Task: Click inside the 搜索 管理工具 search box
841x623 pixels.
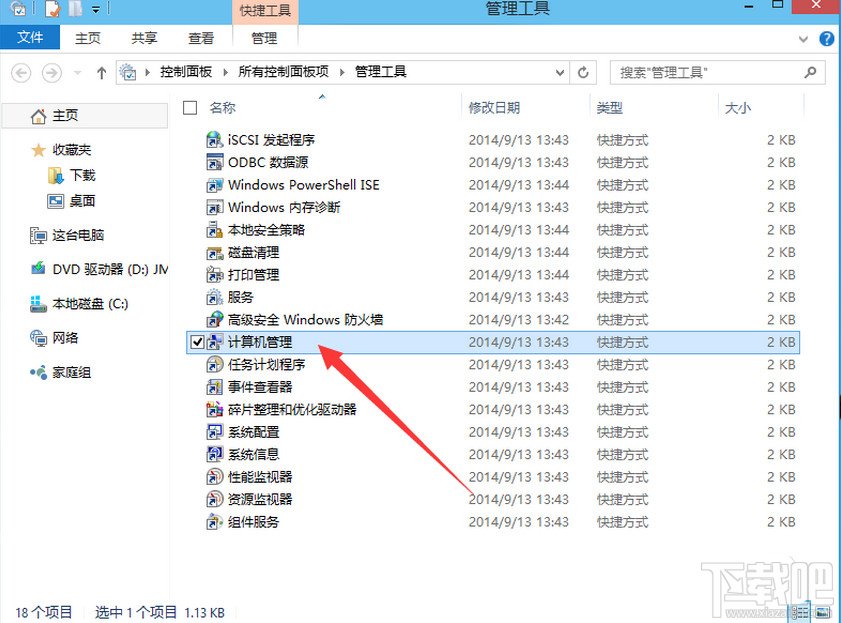Action: [700, 72]
